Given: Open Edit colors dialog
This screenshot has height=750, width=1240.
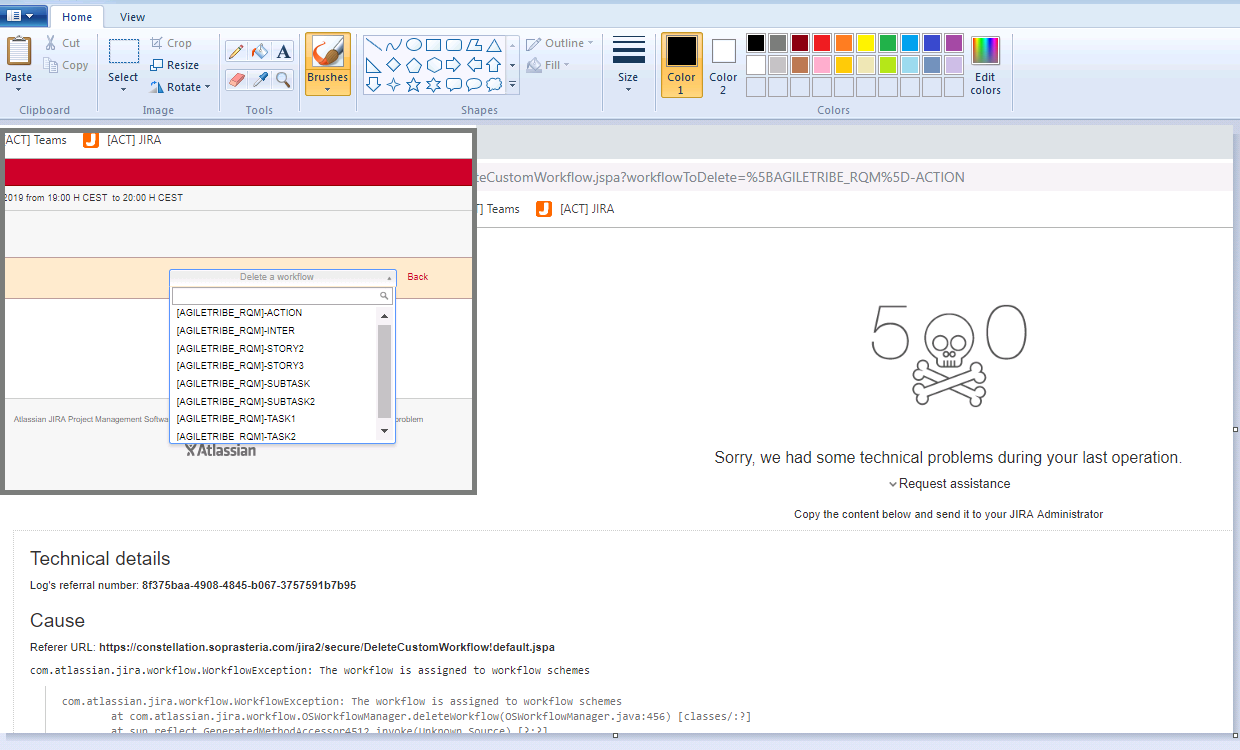Looking at the screenshot, I should (985, 65).
